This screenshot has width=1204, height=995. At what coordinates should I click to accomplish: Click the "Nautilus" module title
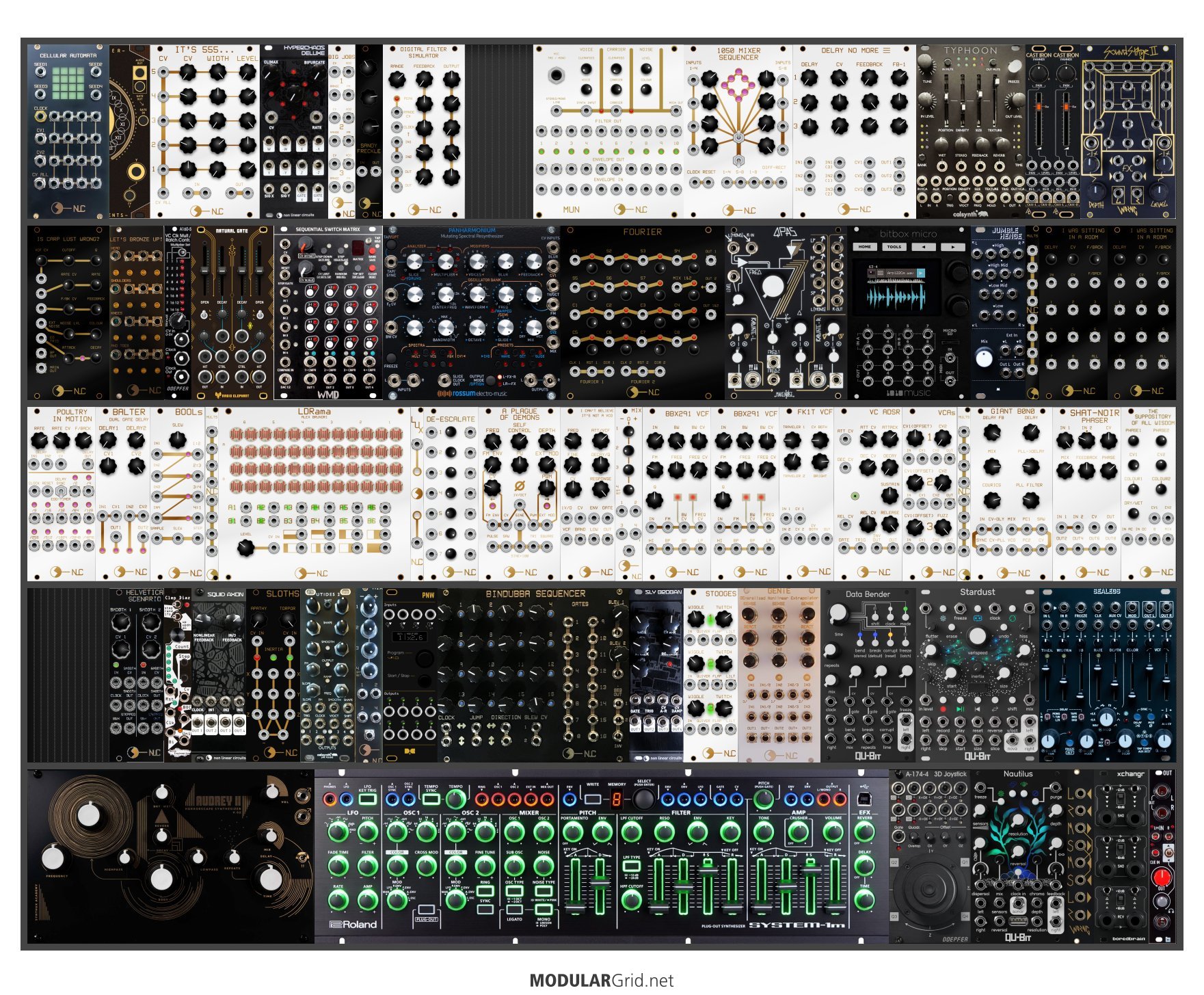coord(1018,773)
